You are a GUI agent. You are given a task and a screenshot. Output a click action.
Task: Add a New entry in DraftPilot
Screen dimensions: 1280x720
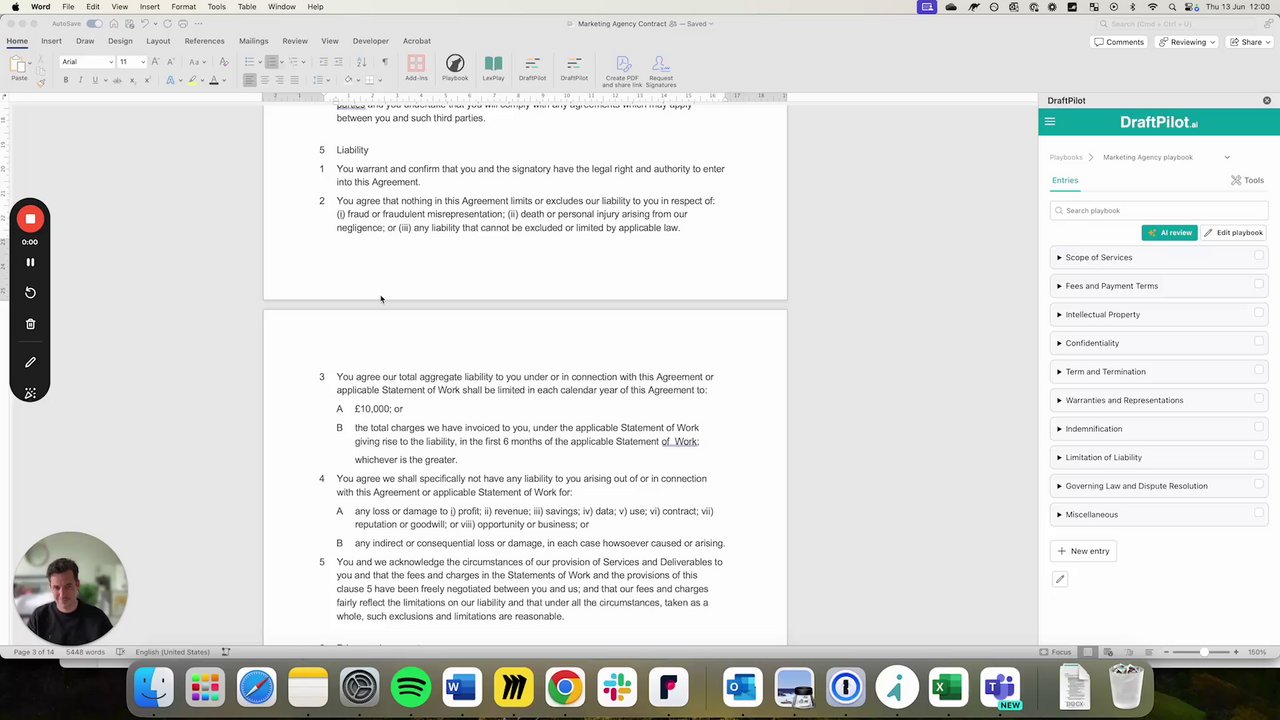coord(1083,551)
